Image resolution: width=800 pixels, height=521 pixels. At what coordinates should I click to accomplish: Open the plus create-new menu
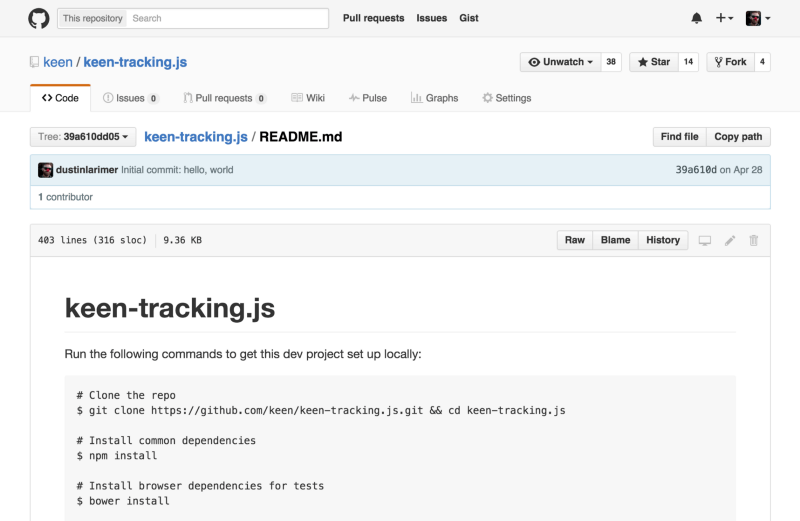[724, 18]
